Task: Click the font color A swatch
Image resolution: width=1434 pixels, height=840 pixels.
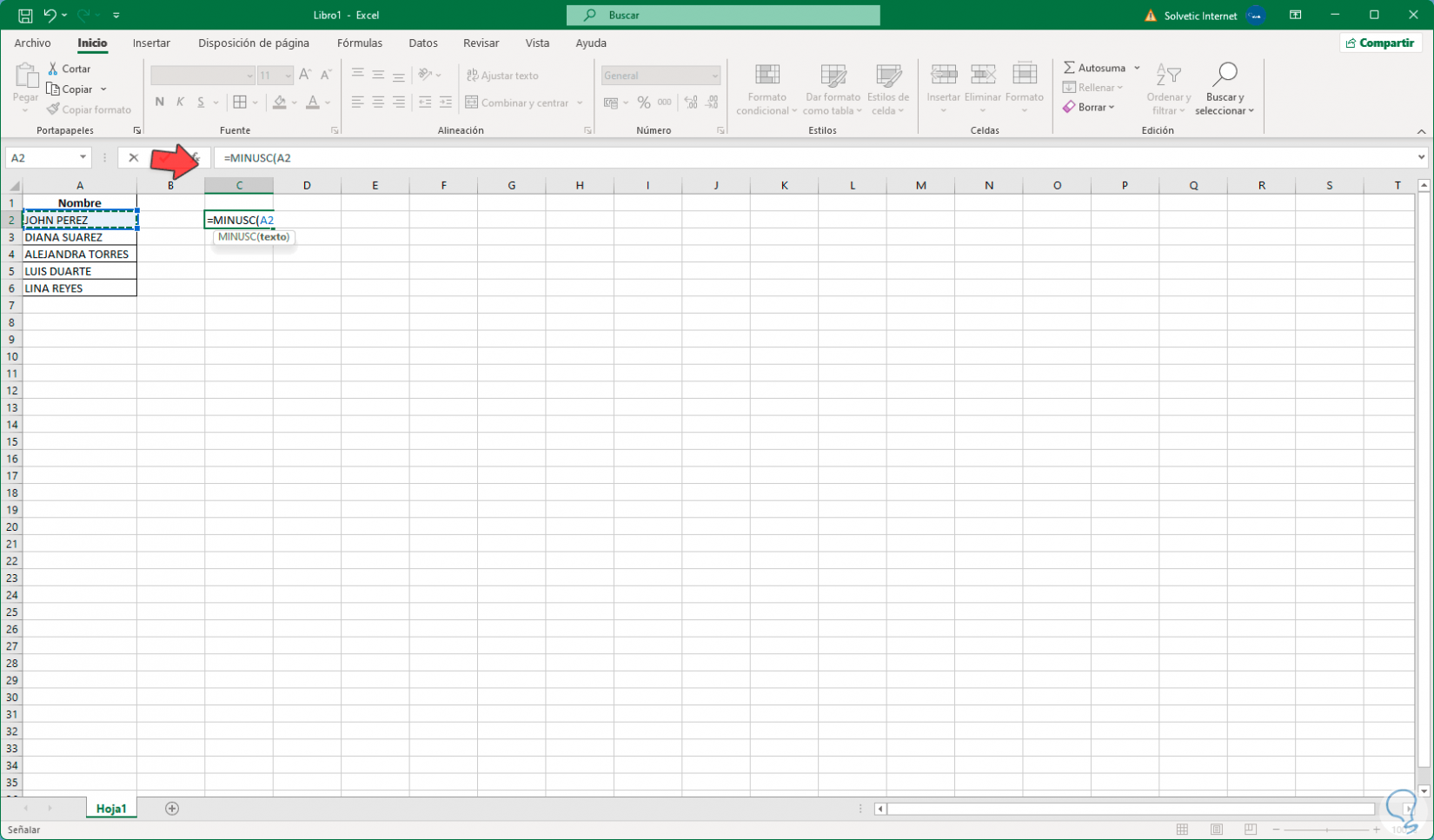Action: point(313,103)
